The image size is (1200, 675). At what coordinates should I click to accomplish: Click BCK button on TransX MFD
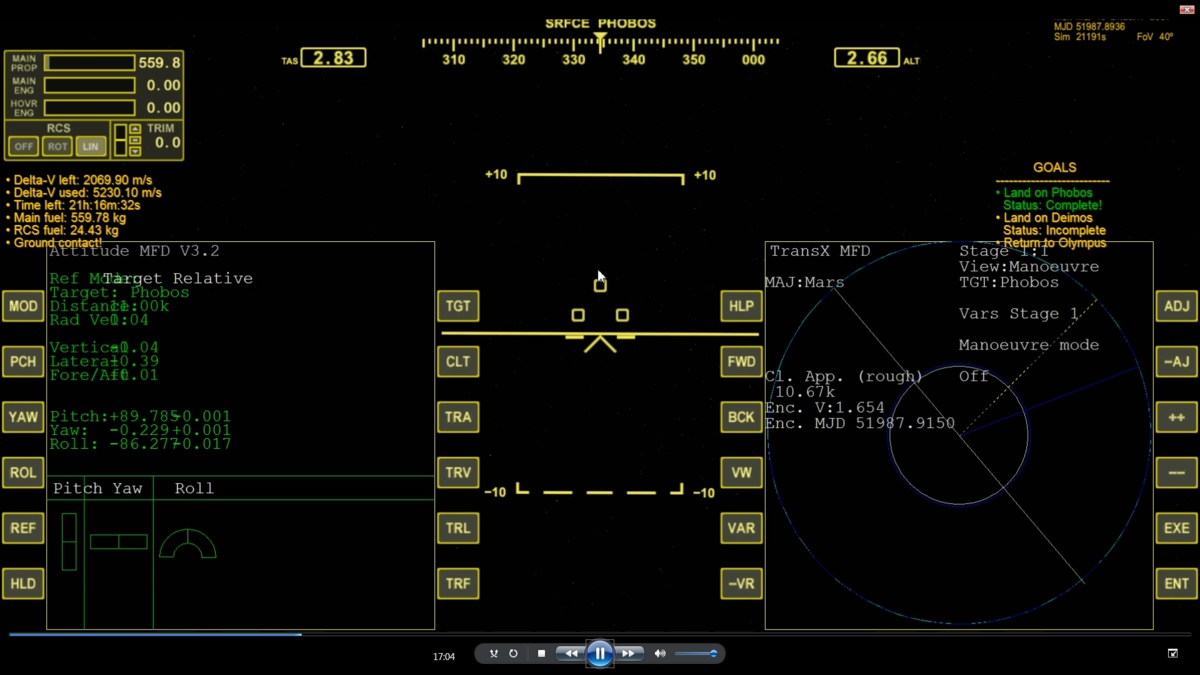741,417
